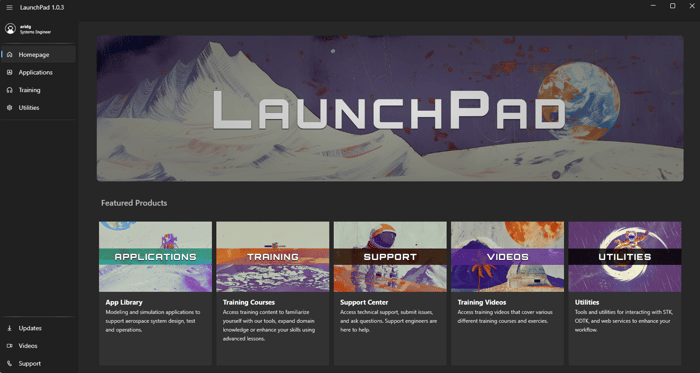Open Applications from the sidebar
This screenshot has height=373, width=700.
click(38, 72)
